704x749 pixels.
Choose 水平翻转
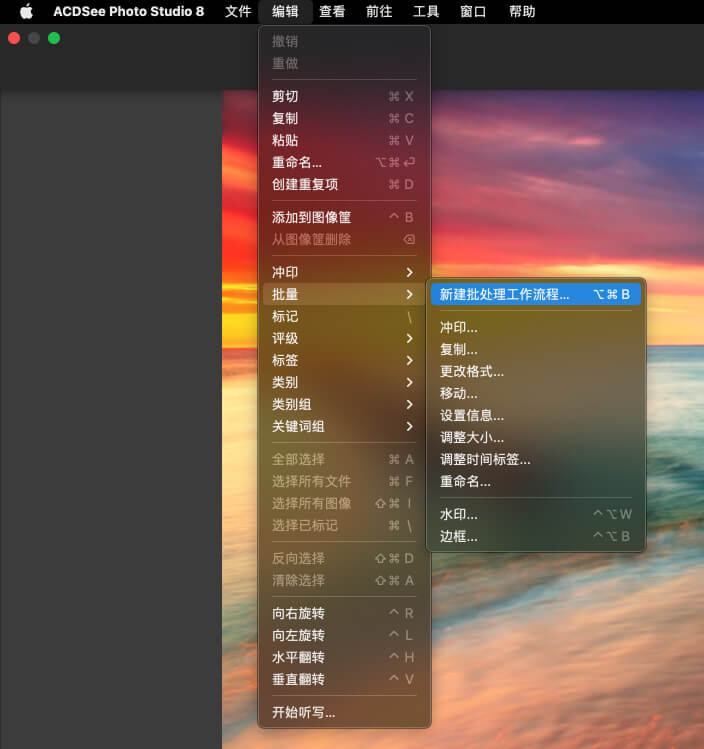point(344,657)
